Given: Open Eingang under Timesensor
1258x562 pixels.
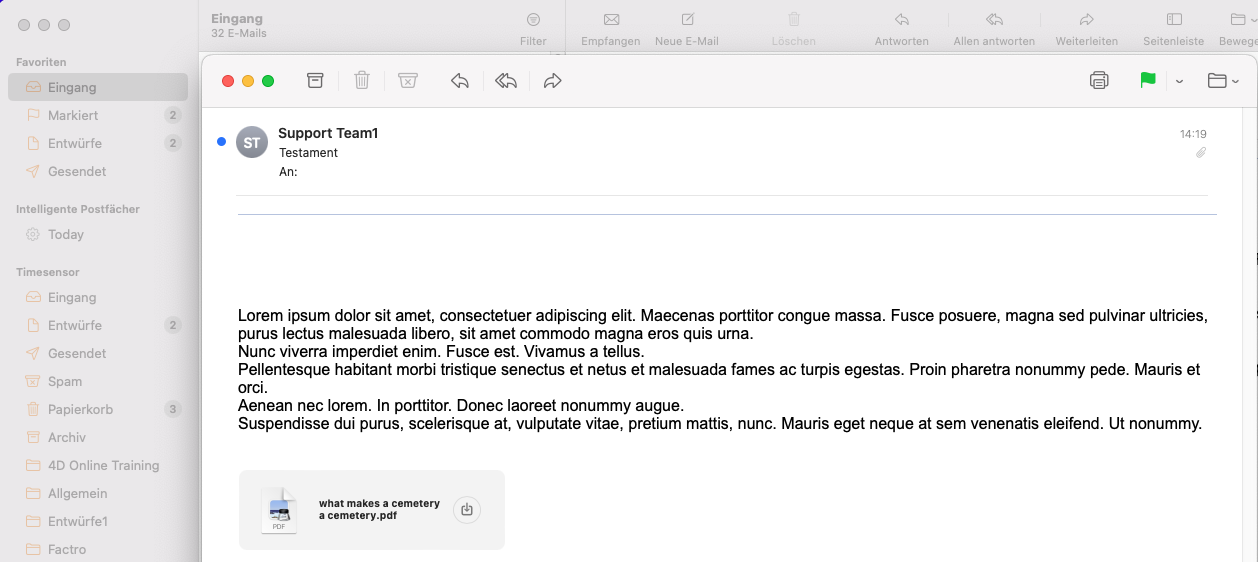Looking at the screenshot, I should pos(98,297).
